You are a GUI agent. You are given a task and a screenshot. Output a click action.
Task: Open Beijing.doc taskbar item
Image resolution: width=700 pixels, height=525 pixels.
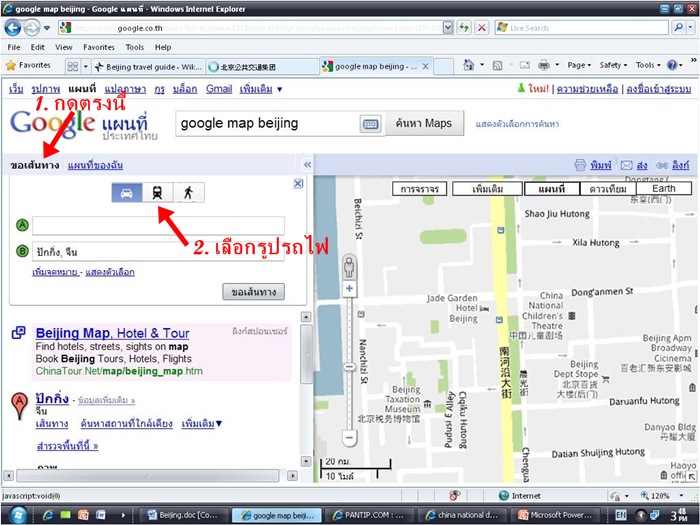tap(185, 515)
